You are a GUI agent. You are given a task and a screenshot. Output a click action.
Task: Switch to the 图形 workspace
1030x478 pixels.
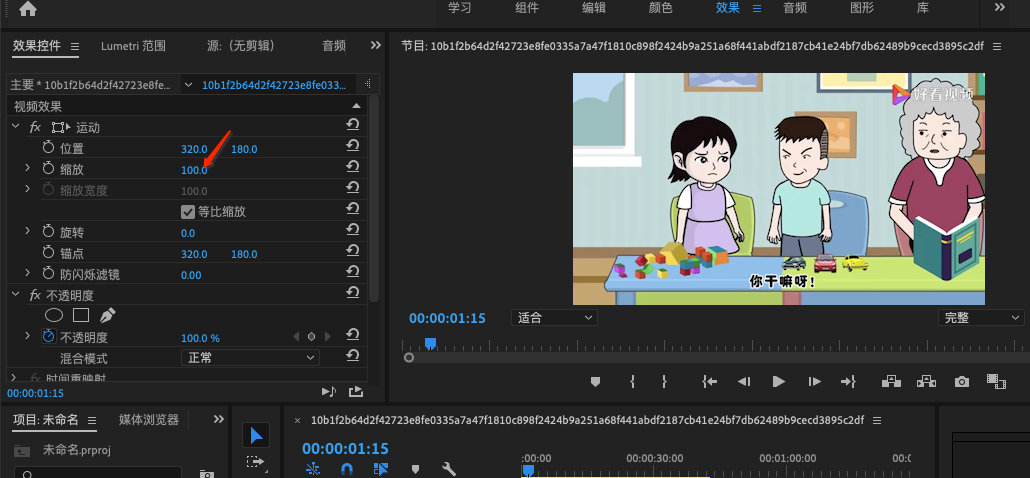tap(862, 8)
